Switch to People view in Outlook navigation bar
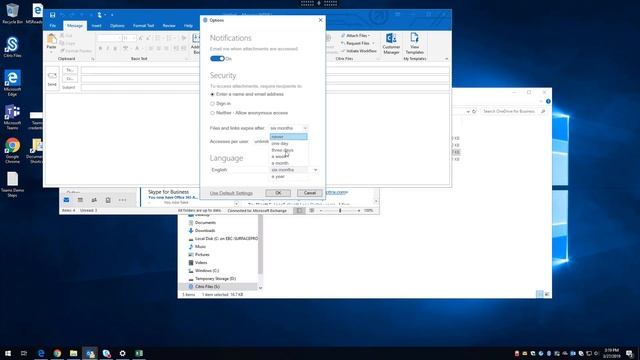Image resolution: width=640 pixels, height=360 pixels. coord(94,200)
